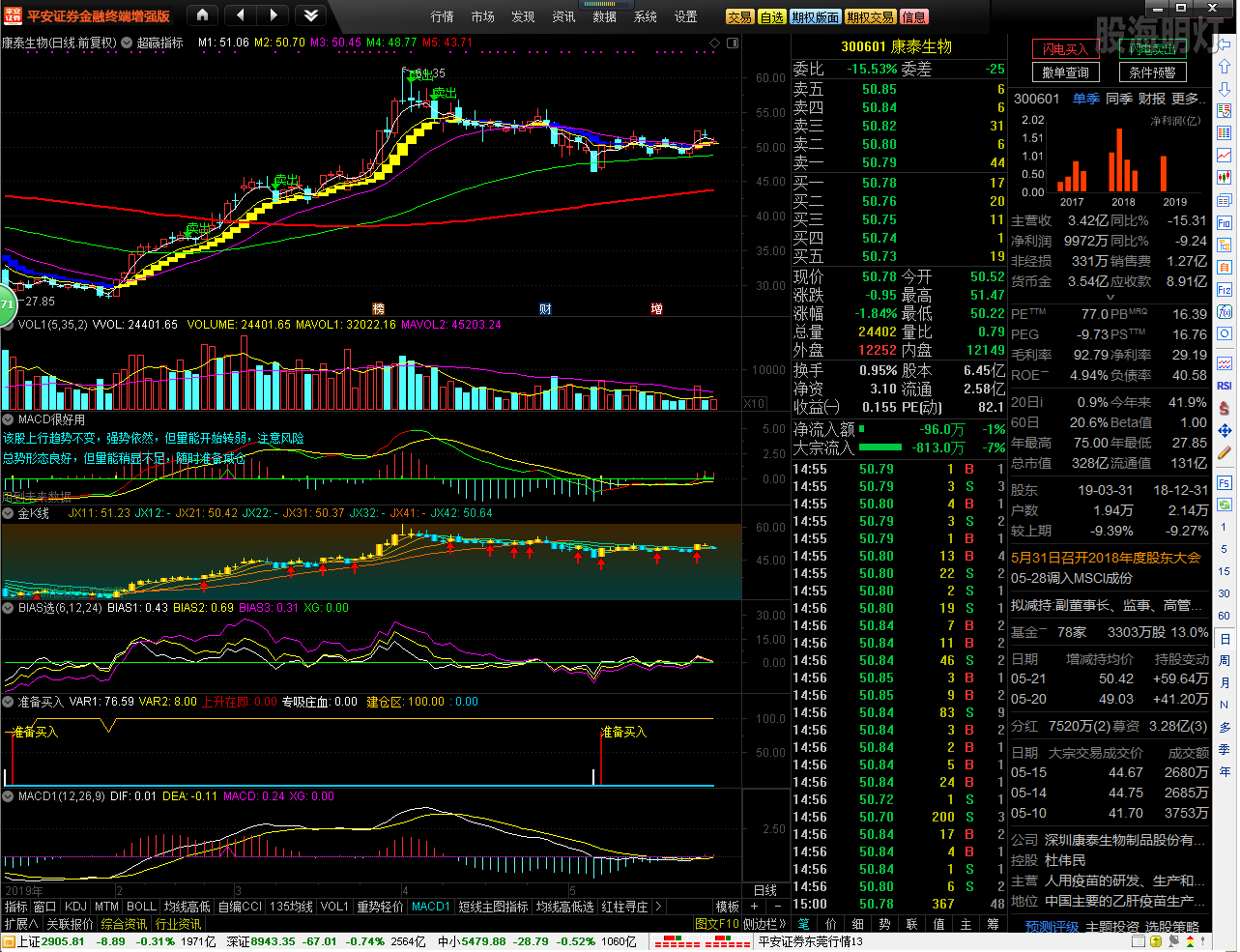Open the 设置 menu
The image size is (1240, 952).
tap(686, 16)
